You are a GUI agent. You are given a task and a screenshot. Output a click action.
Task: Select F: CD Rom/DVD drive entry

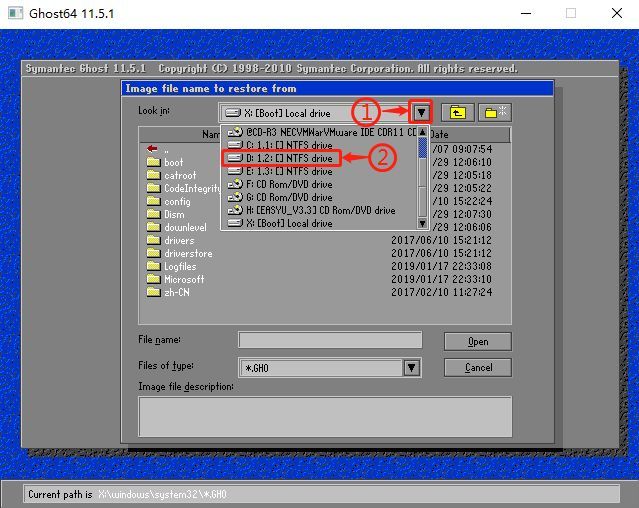click(320, 184)
